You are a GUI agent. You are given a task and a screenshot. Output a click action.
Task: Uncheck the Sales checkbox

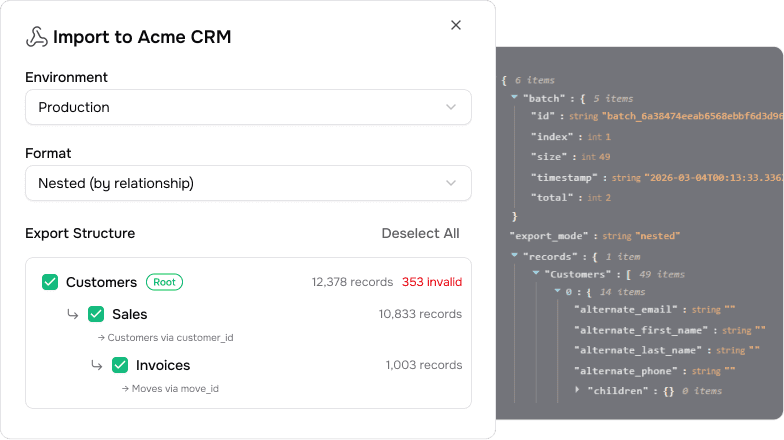point(96,314)
